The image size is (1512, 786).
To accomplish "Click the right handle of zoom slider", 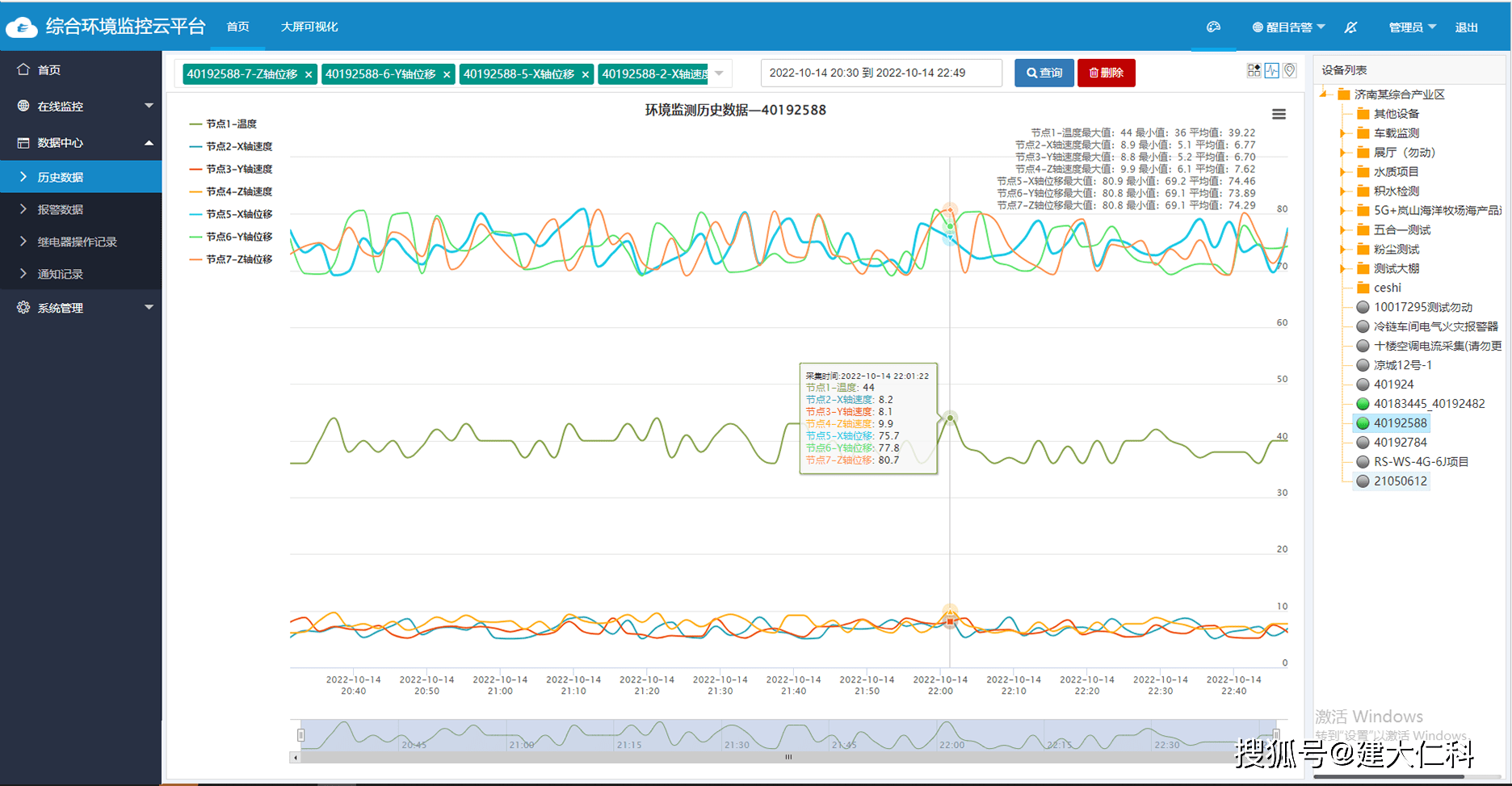I will pos(1276,735).
